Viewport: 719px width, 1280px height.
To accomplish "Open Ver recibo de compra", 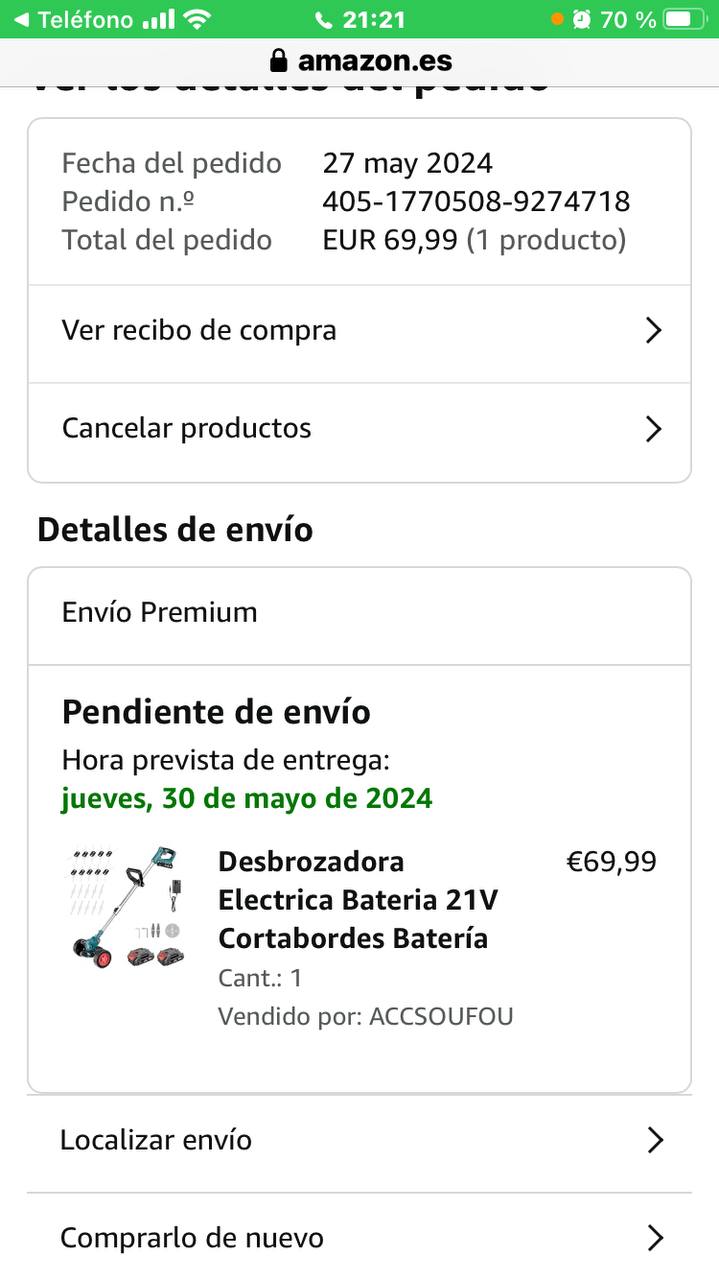I will pos(199,331).
